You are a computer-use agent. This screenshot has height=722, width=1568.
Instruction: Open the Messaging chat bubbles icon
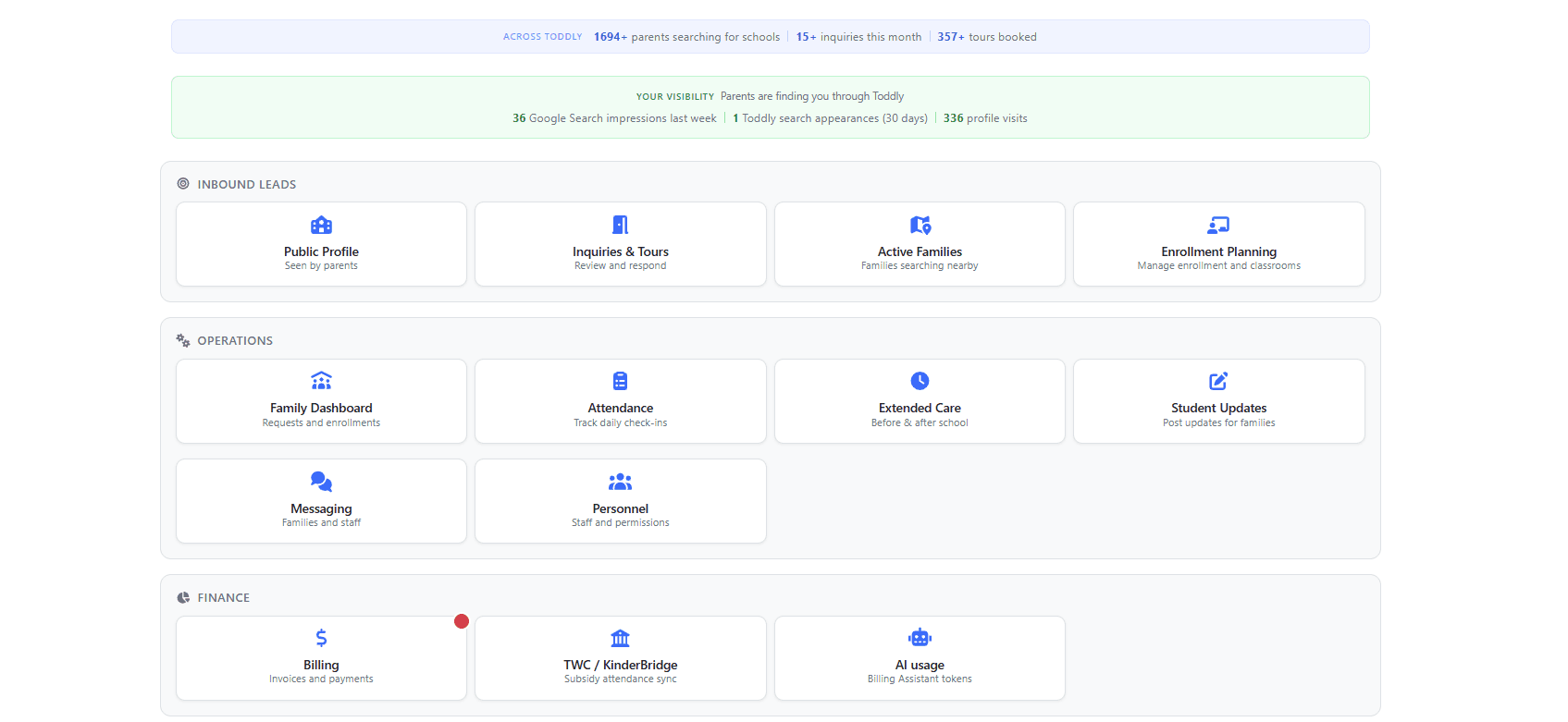pyautogui.click(x=321, y=482)
